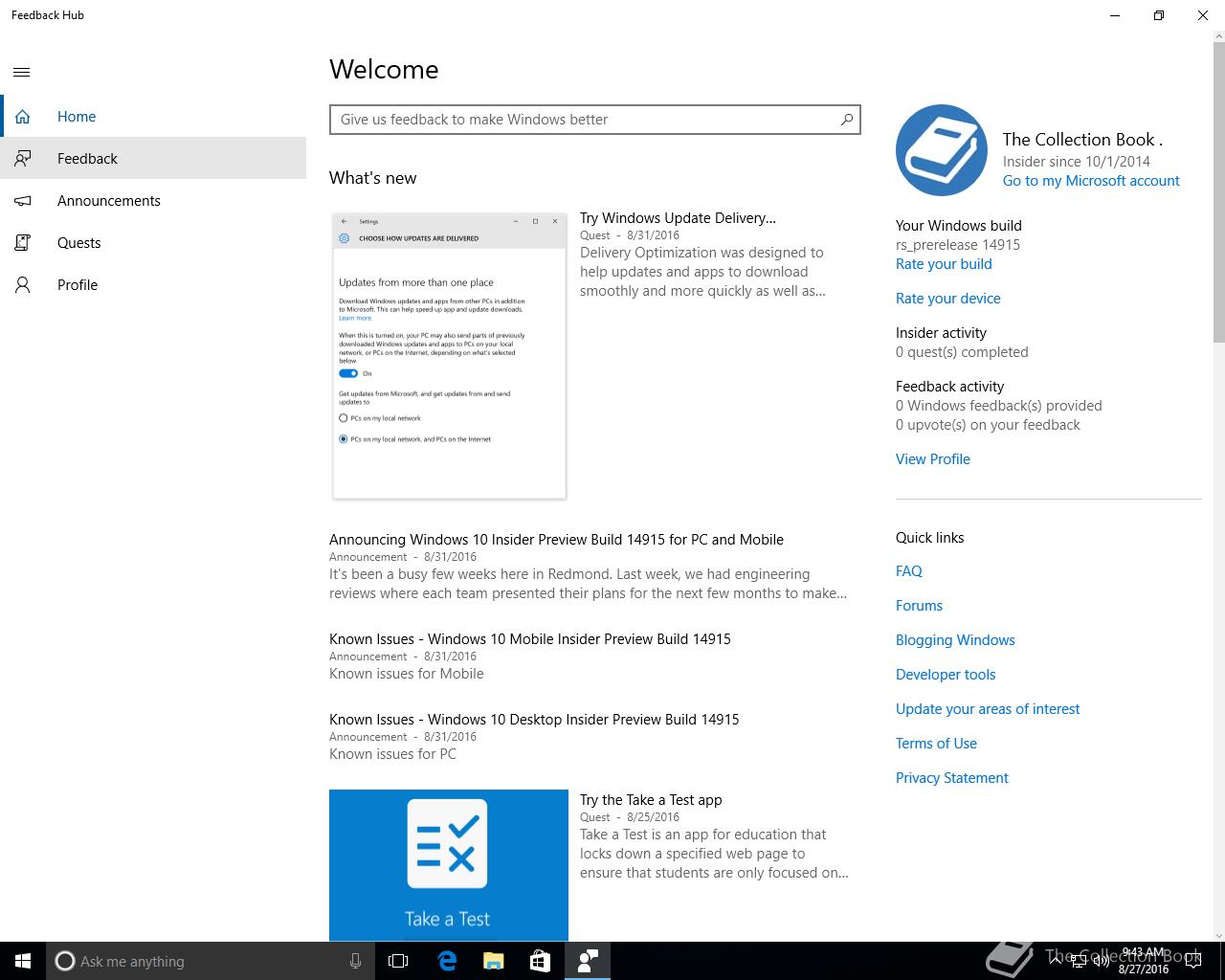Click Insider since 10/1/2014 text
Screen dimensions: 1225x980
pos(1077,162)
